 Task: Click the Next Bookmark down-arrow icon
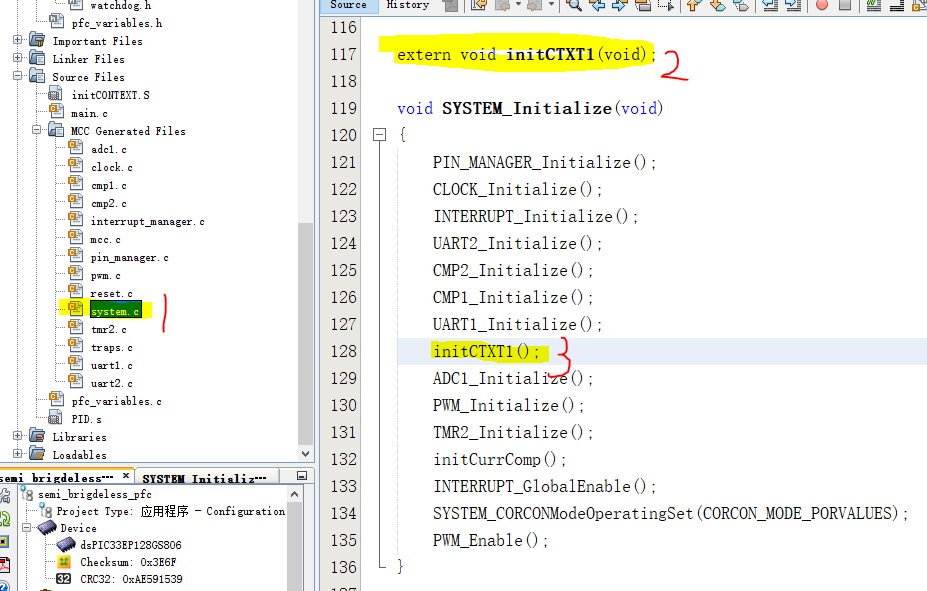[717, 6]
